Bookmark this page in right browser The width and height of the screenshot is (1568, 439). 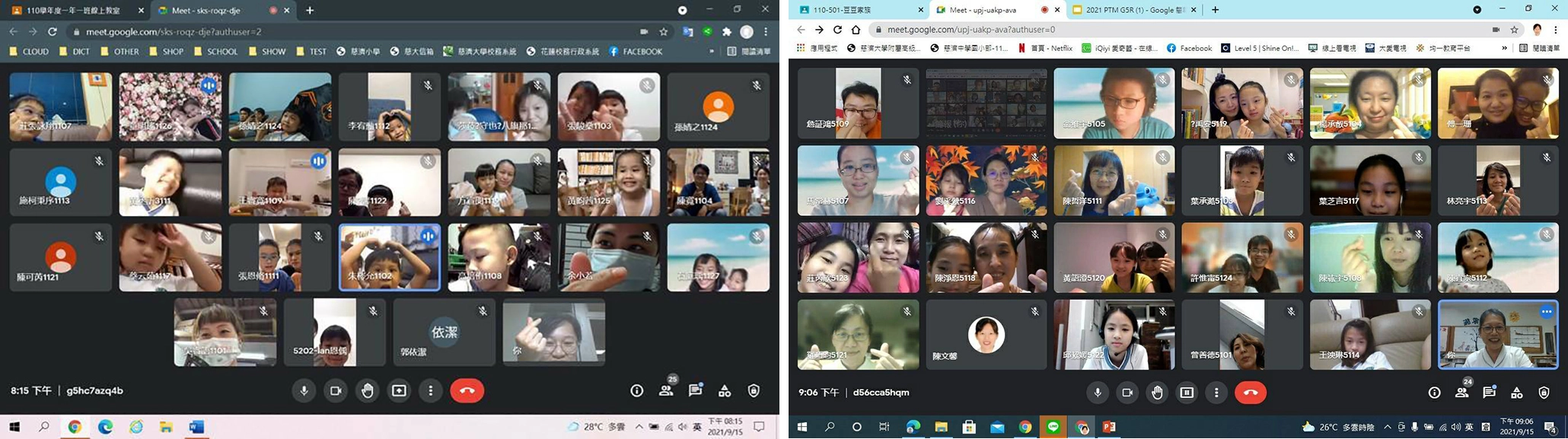click(1514, 30)
